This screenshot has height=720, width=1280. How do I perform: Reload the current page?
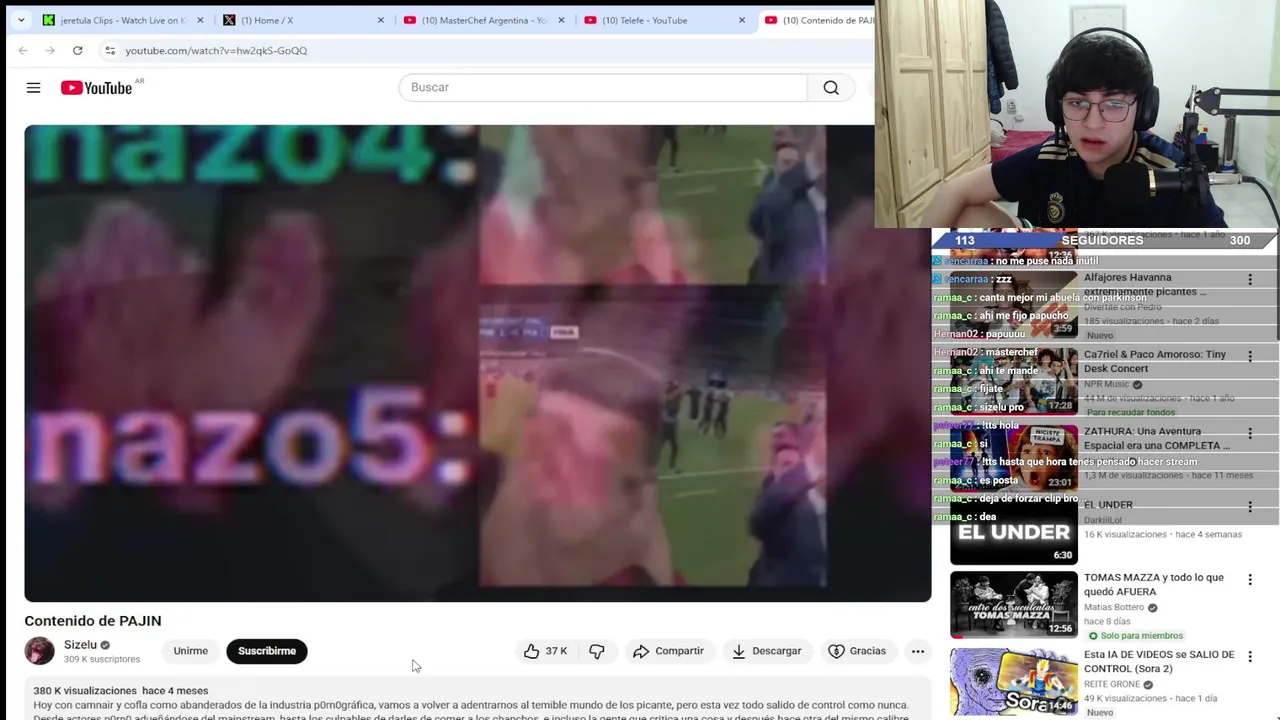point(77,50)
